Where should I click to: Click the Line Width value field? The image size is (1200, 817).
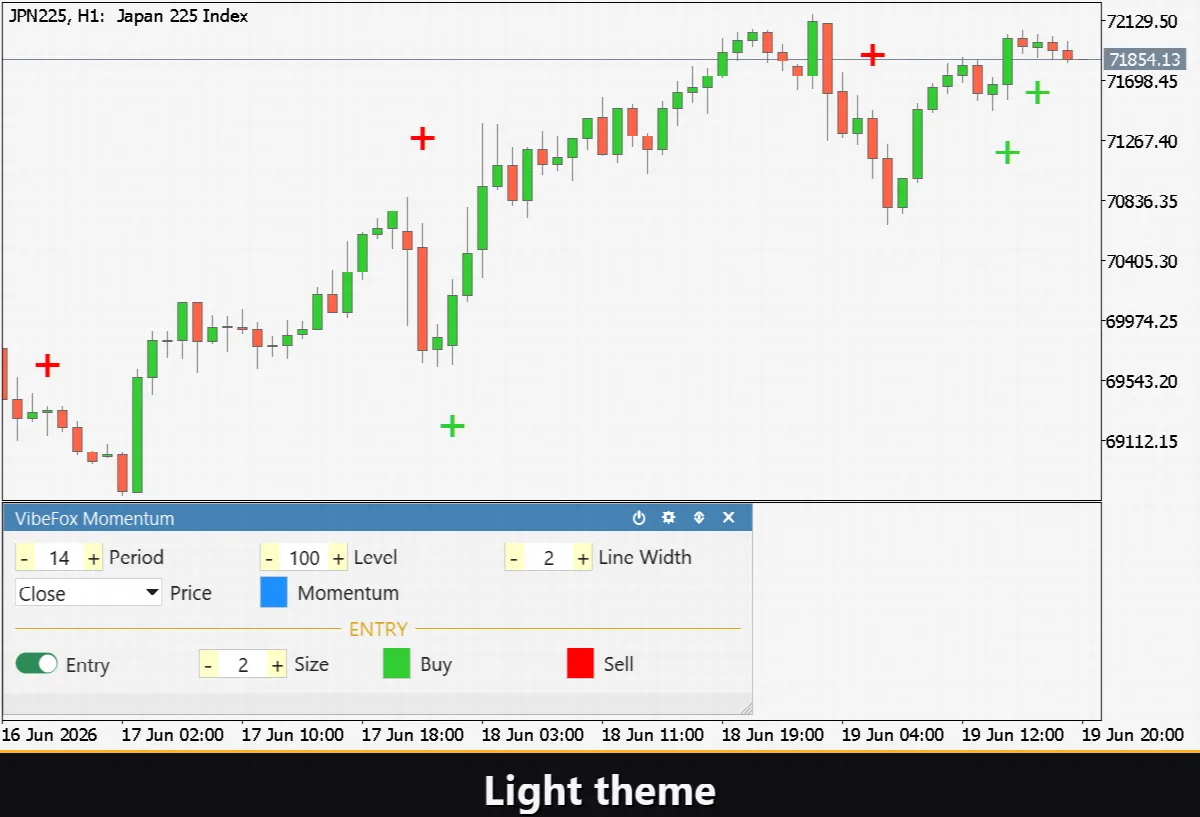point(548,558)
